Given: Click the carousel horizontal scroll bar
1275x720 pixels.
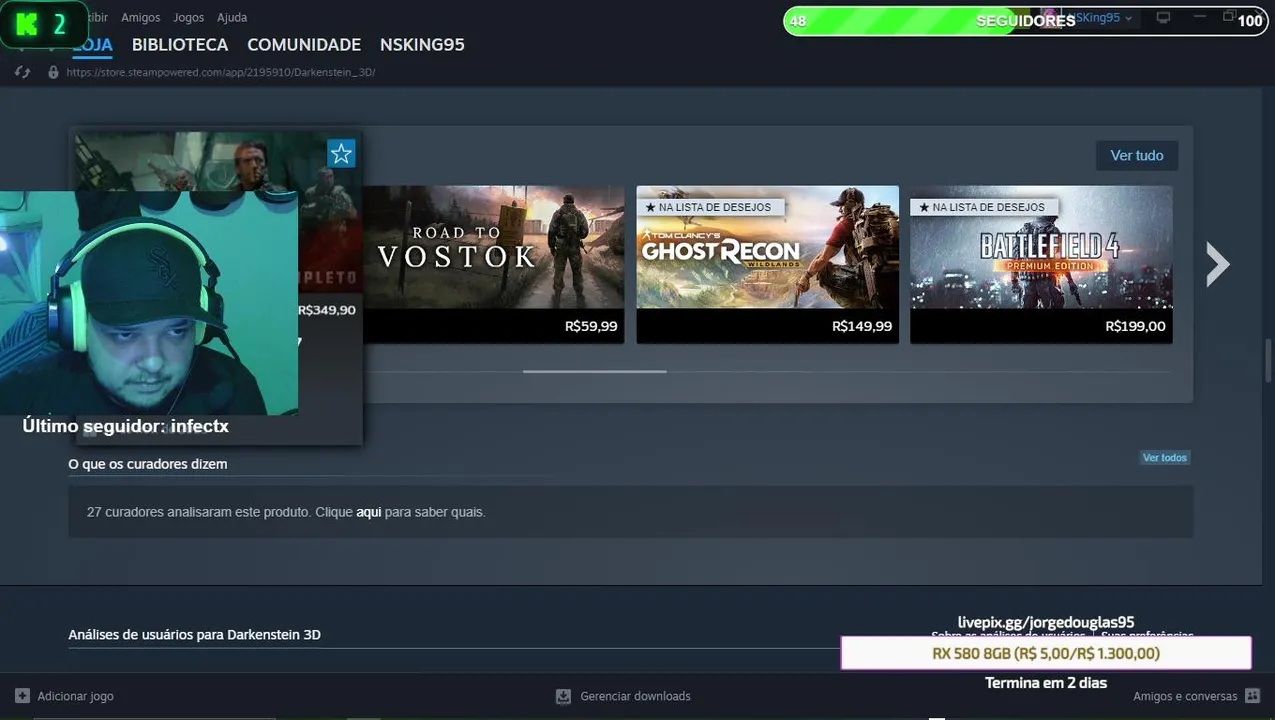Looking at the screenshot, I should coord(594,371).
